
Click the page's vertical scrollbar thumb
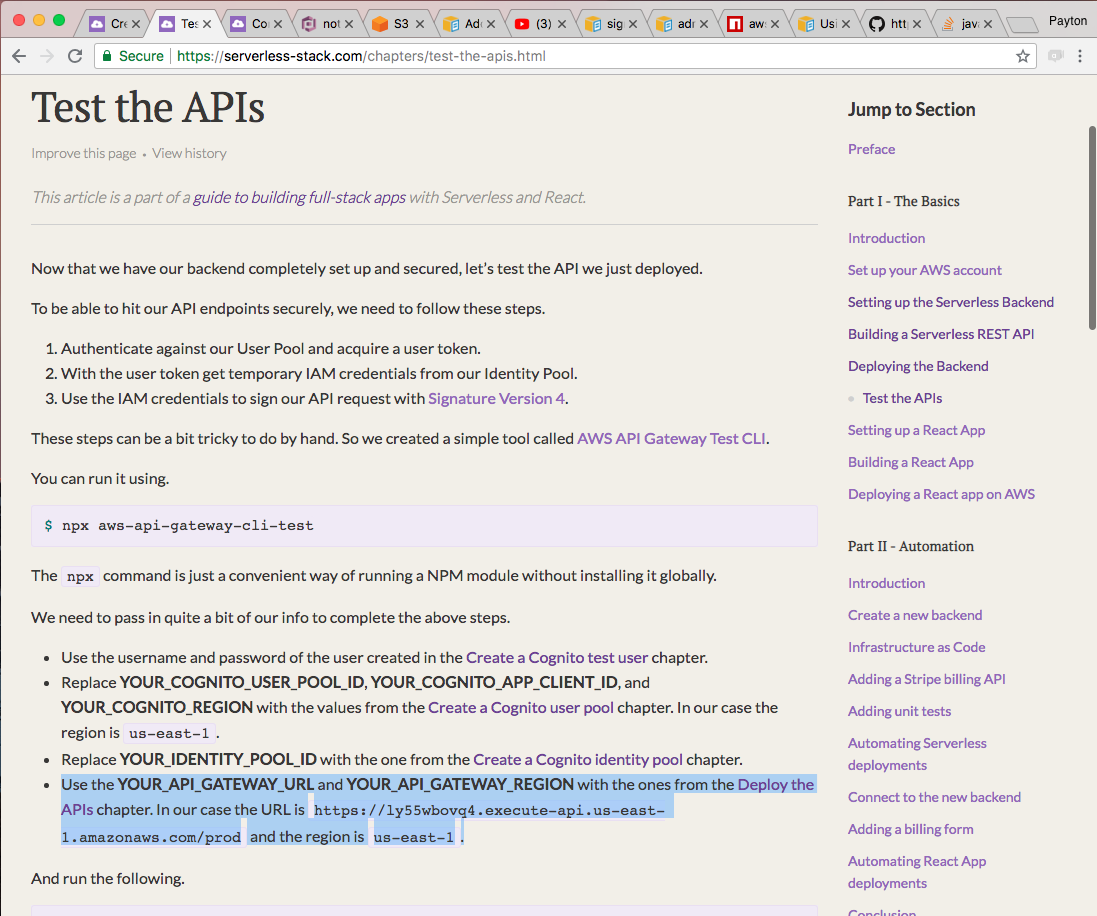(x=1092, y=227)
